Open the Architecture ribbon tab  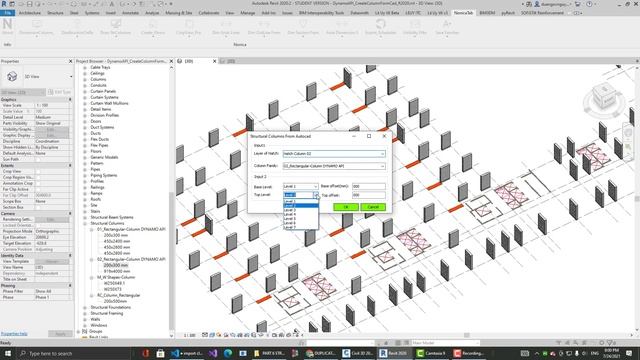[30, 13]
